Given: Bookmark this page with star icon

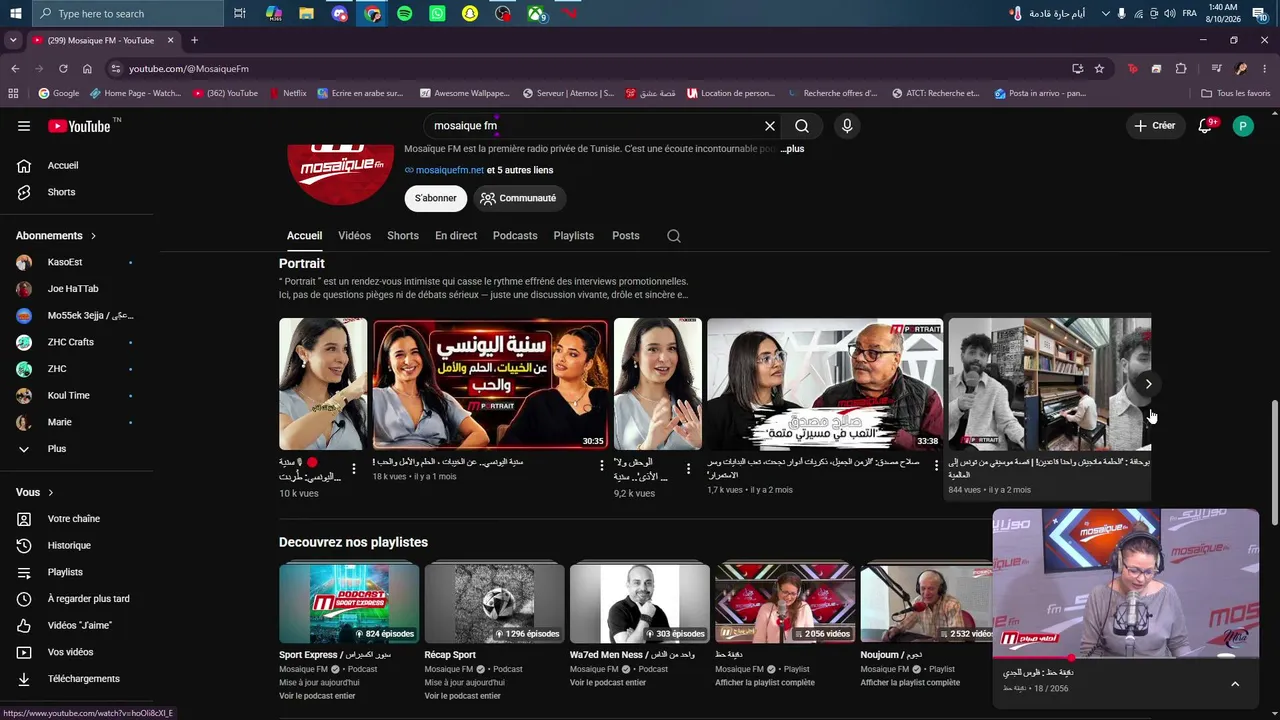Looking at the screenshot, I should pos(1099,69).
